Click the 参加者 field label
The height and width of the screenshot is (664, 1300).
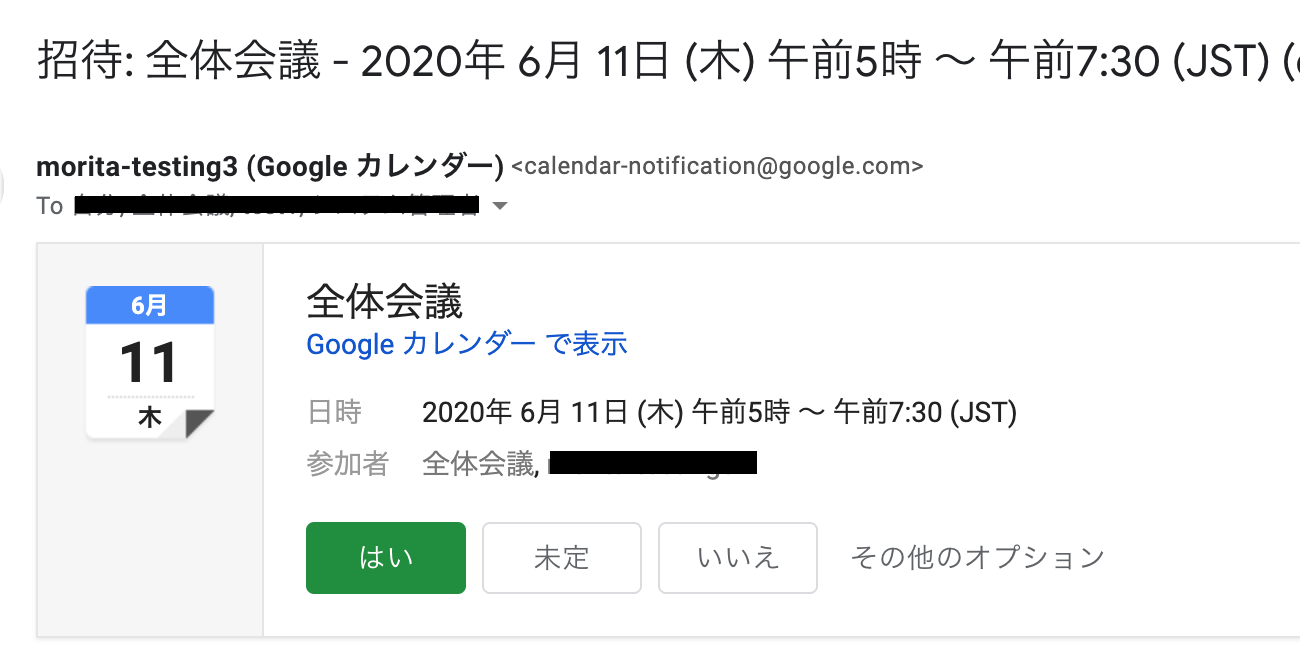347,464
